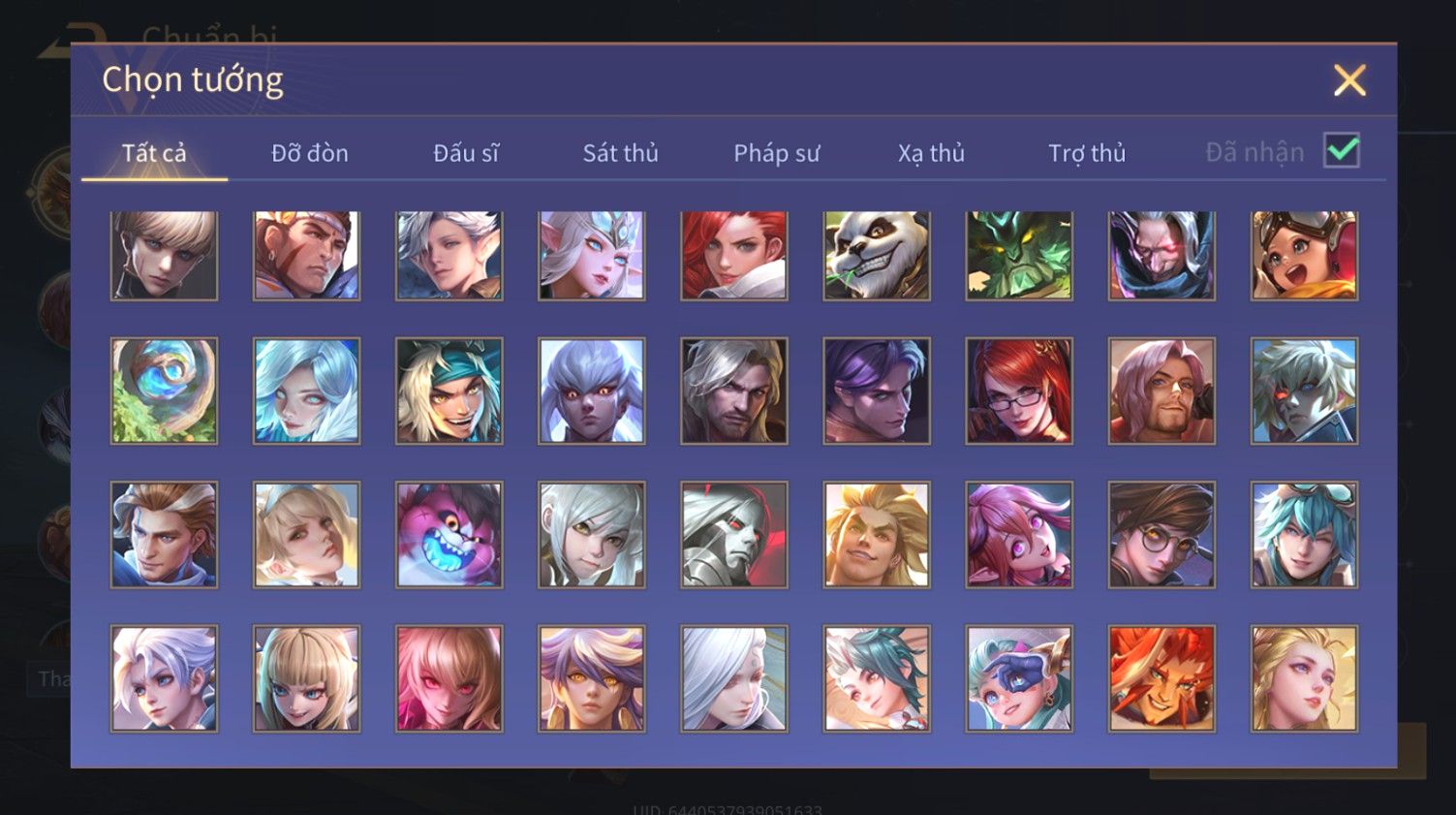Filter by Pháp sư tab
The image size is (1456, 815).
[x=777, y=153]
